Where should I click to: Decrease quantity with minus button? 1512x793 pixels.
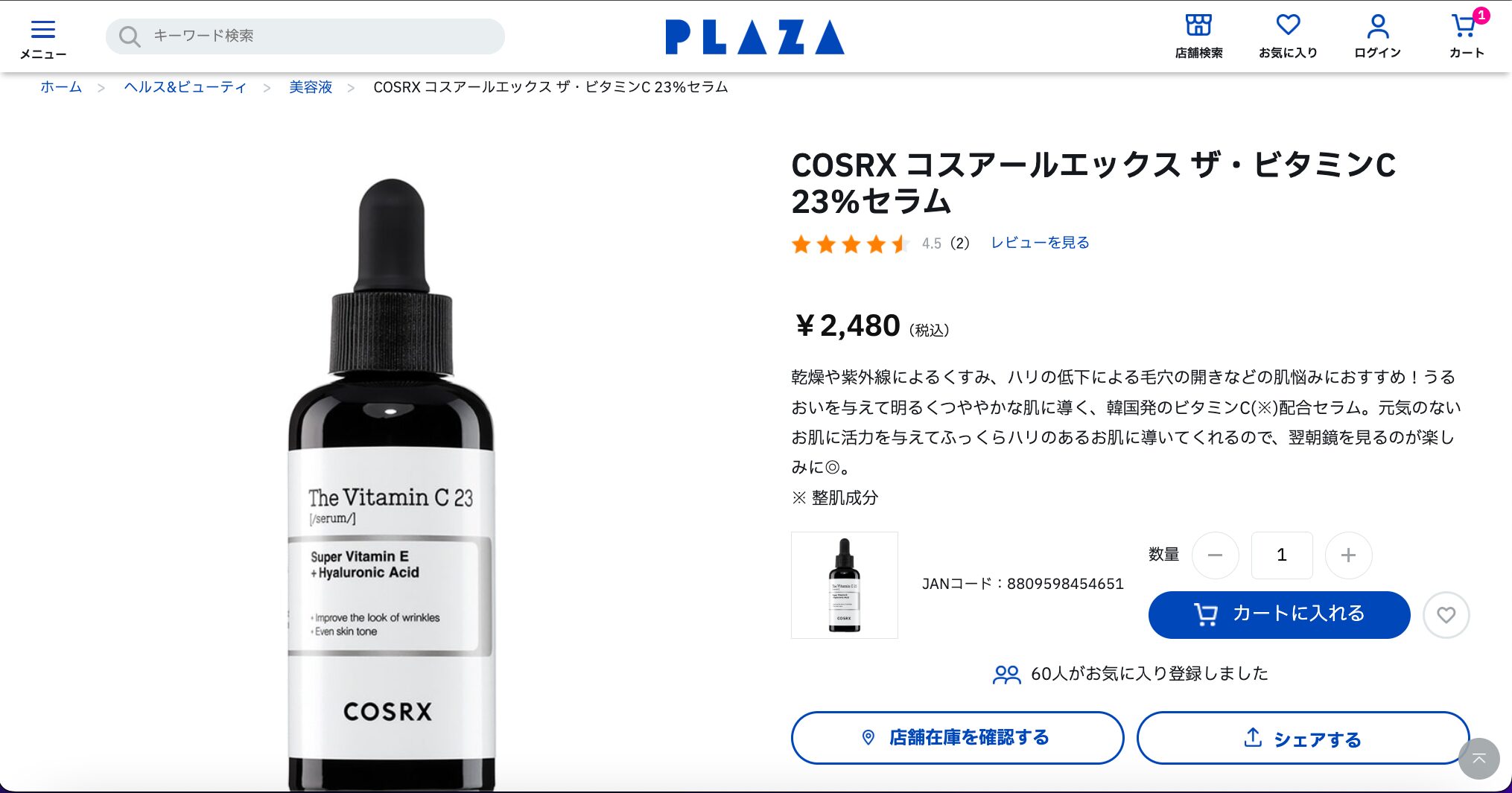coord(1215,555)
